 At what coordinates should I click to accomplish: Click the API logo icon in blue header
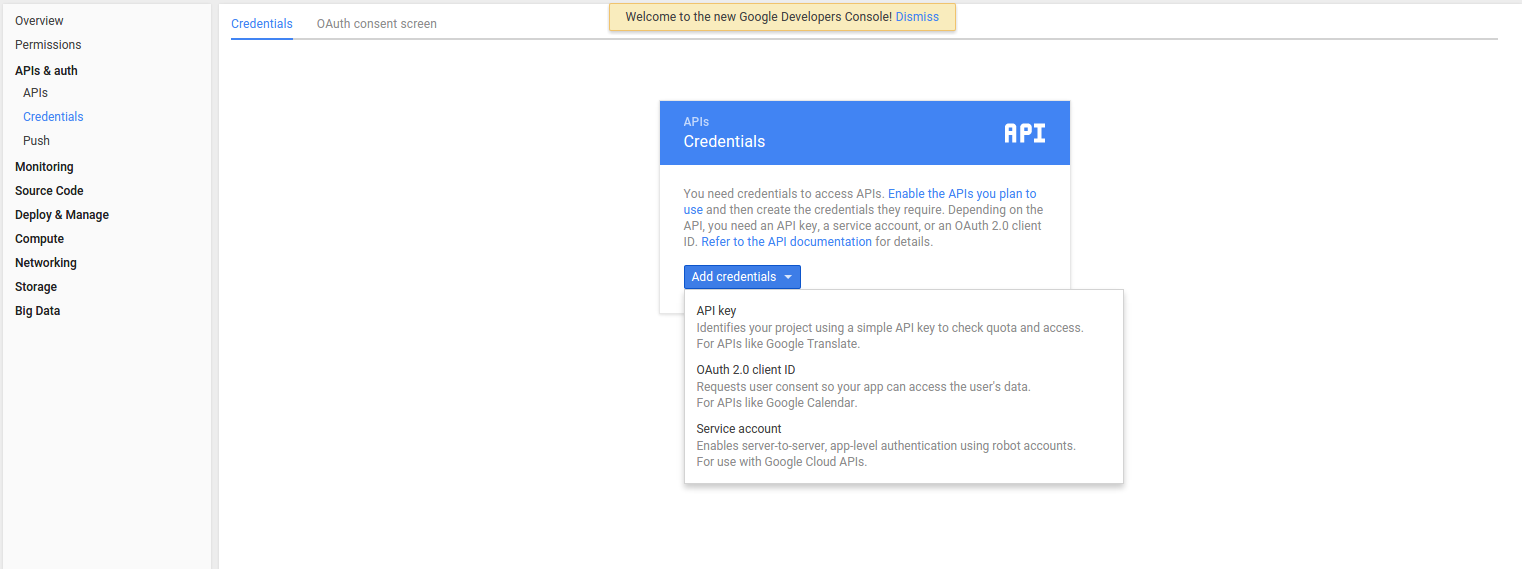point(1025,133)
